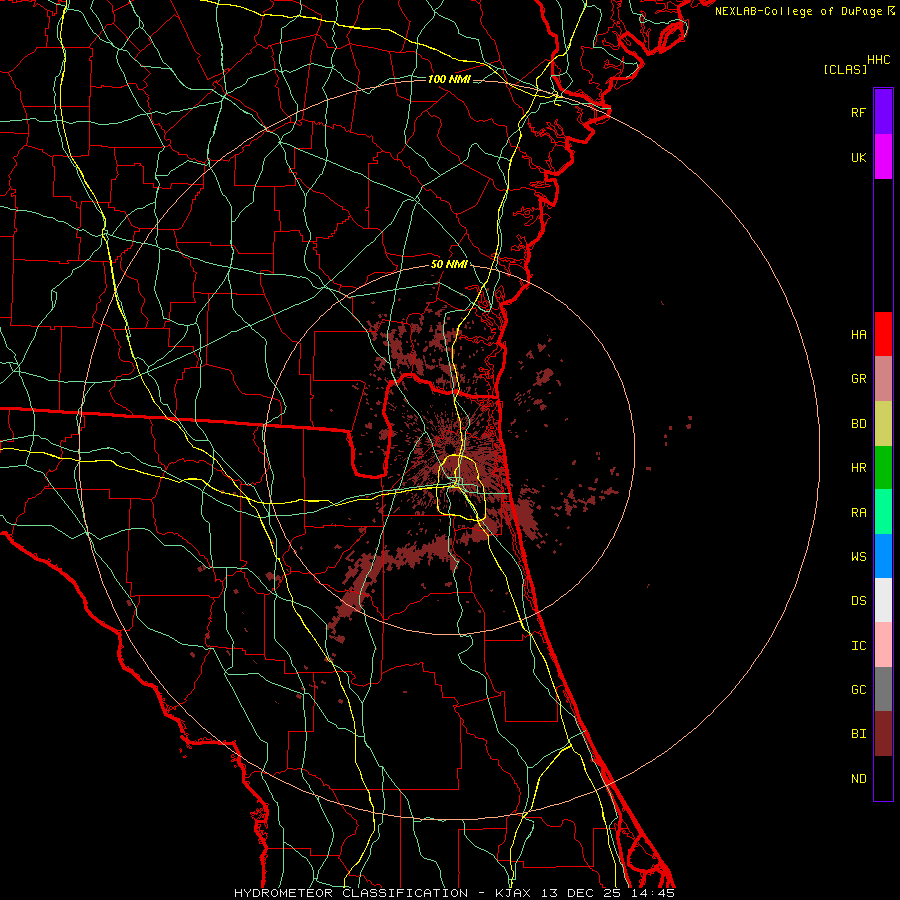Click the GR legend color swatch
900x900 pixels.
coord(883,379)
